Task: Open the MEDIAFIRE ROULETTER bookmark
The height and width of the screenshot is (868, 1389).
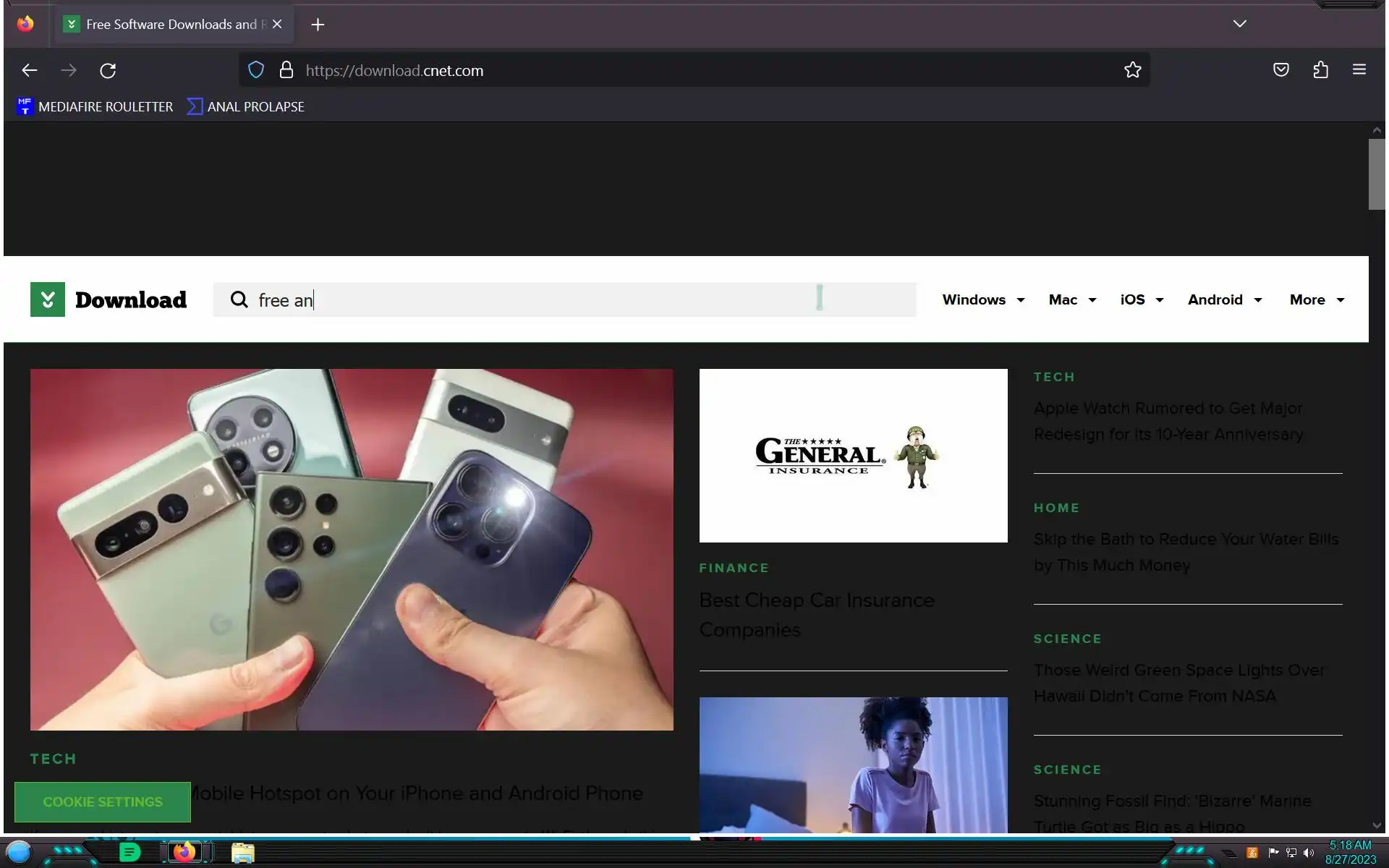Action: point(95,106)
